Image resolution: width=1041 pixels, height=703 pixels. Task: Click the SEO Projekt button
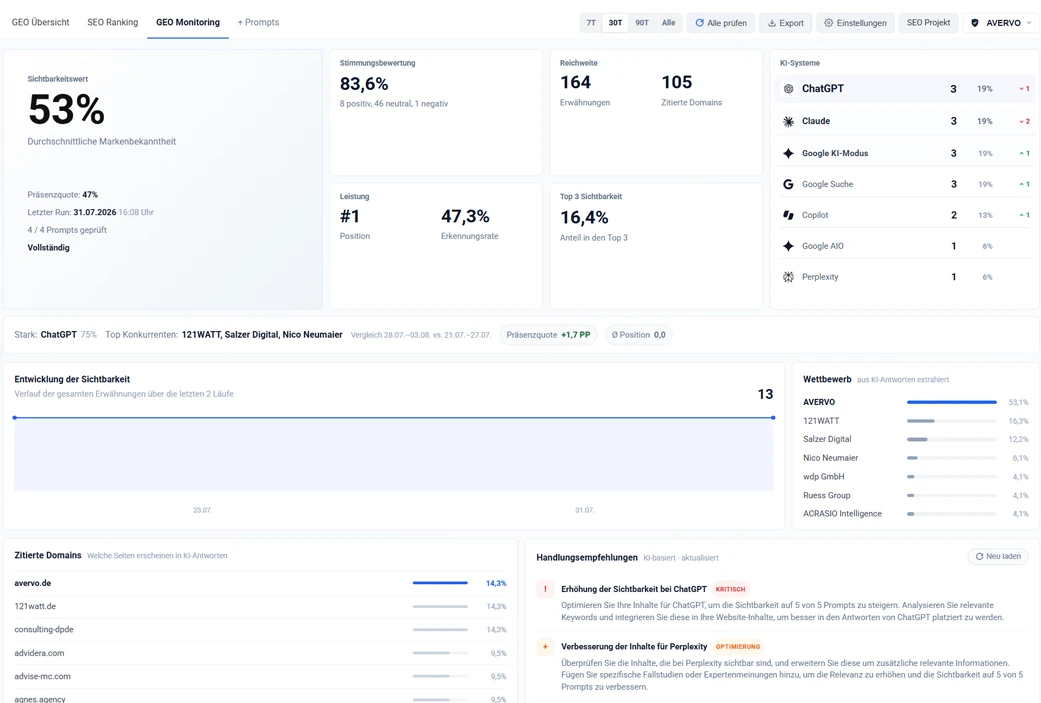point(928,23)
